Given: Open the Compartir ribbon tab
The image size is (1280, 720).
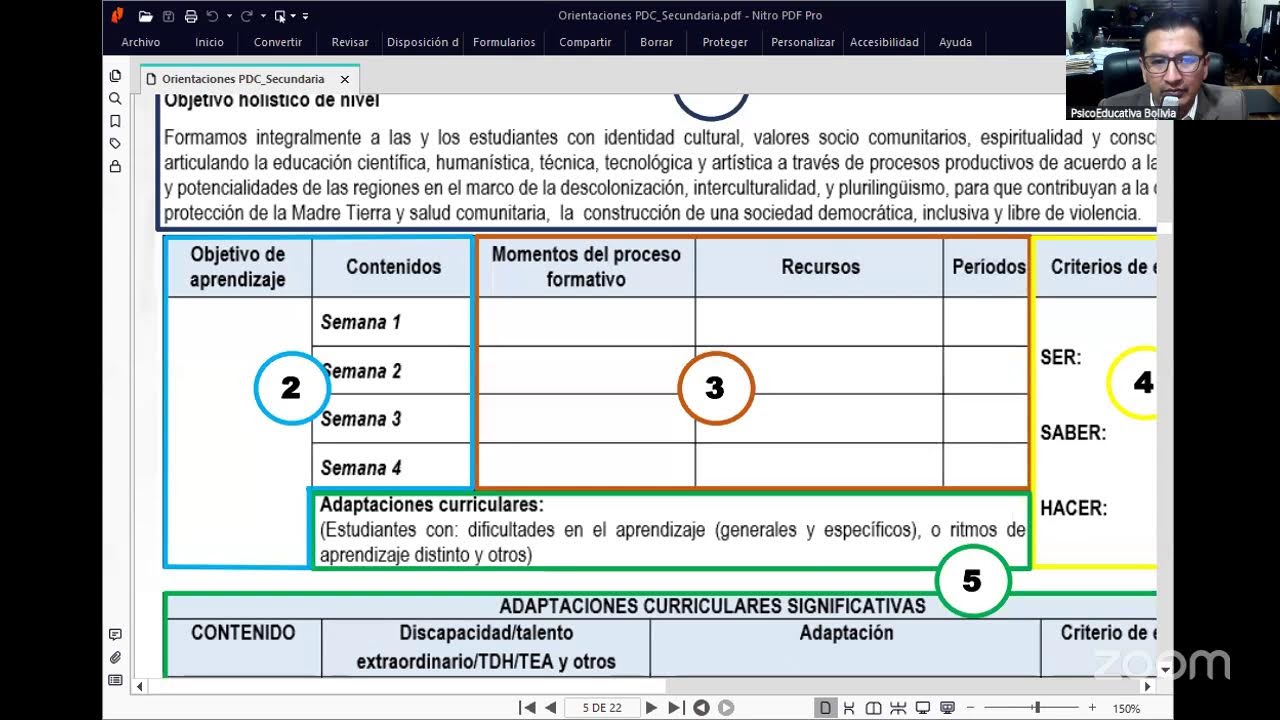Looking at the screenshot, I should 585,42.
